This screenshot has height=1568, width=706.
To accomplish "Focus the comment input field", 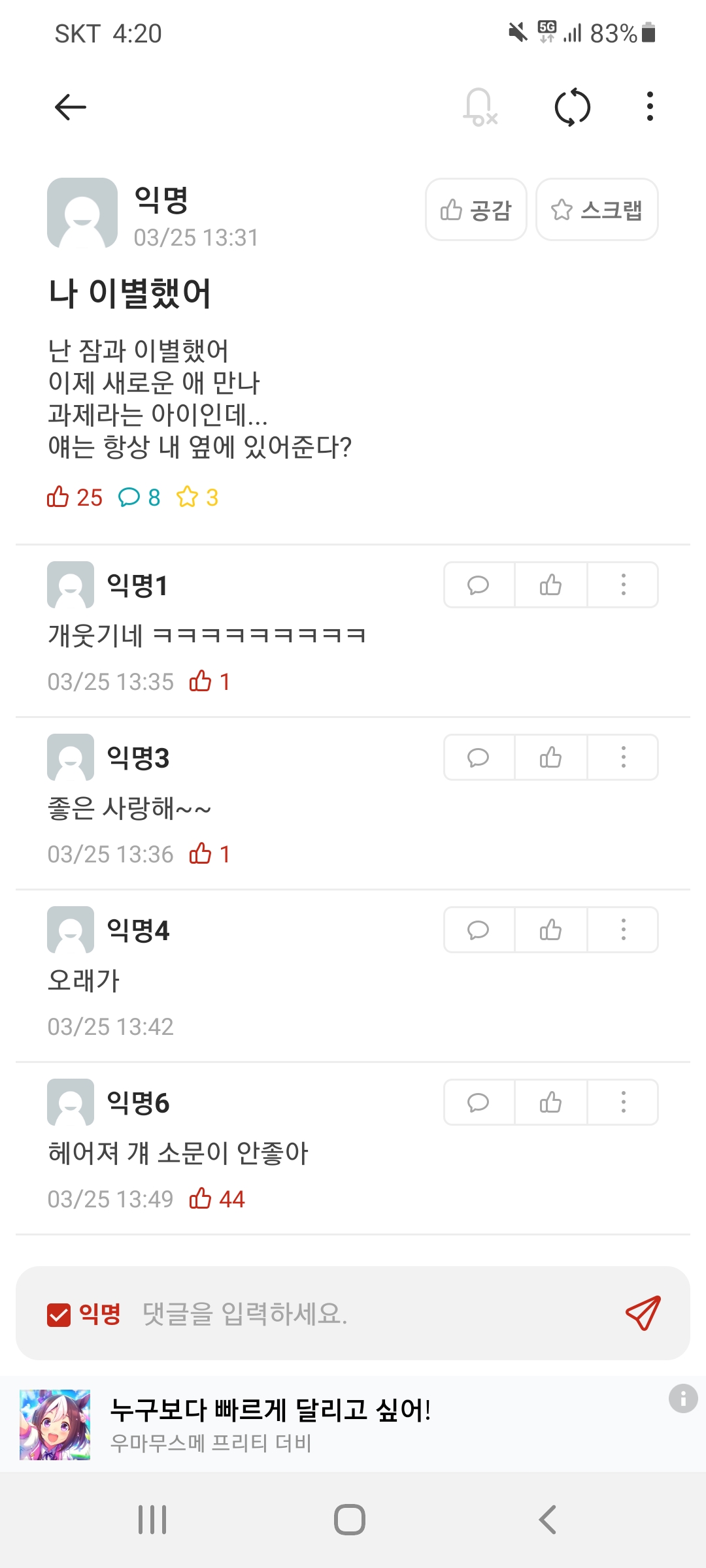I will (x=366, y=1314).
